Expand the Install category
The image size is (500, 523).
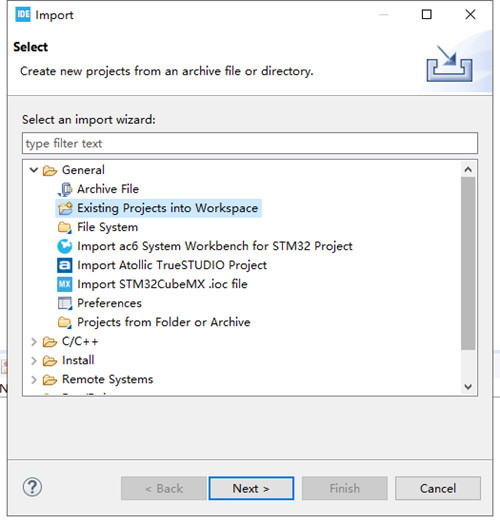[34, 361]
